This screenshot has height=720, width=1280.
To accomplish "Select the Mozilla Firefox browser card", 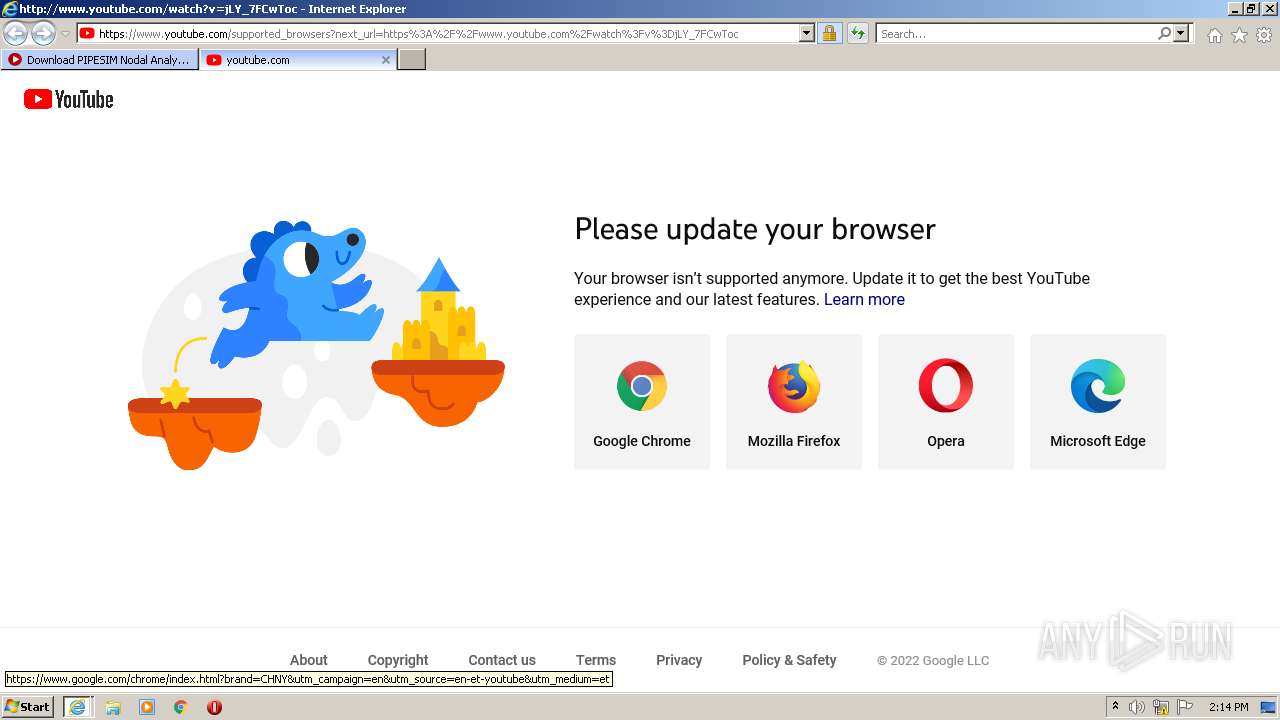I will [794, 401].
